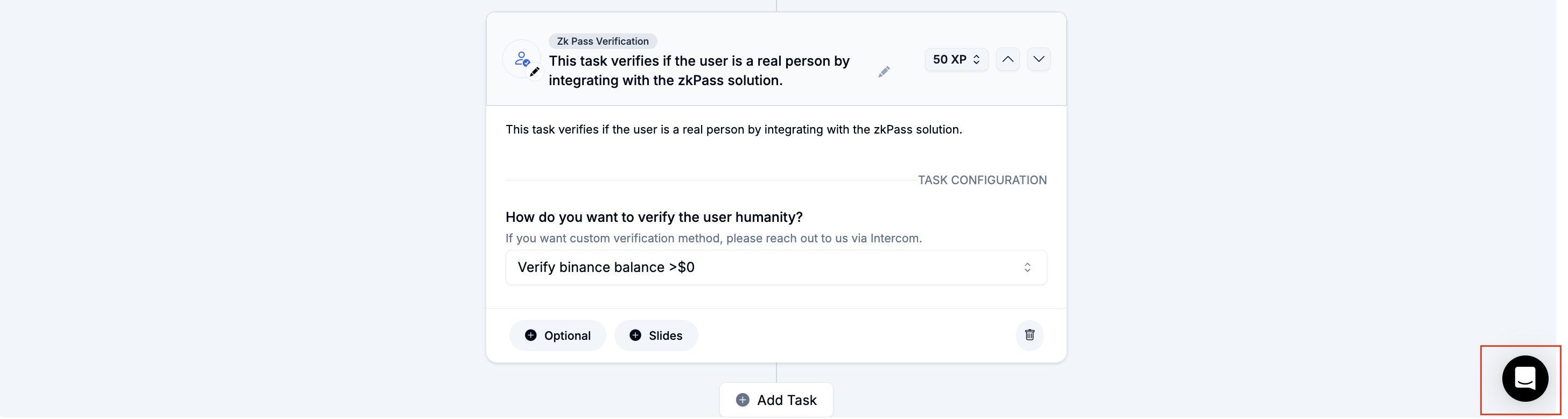Viewport: 1568px width, 419px height.
Task: Click the pencil icon beside task title
Action: (884, 72)
